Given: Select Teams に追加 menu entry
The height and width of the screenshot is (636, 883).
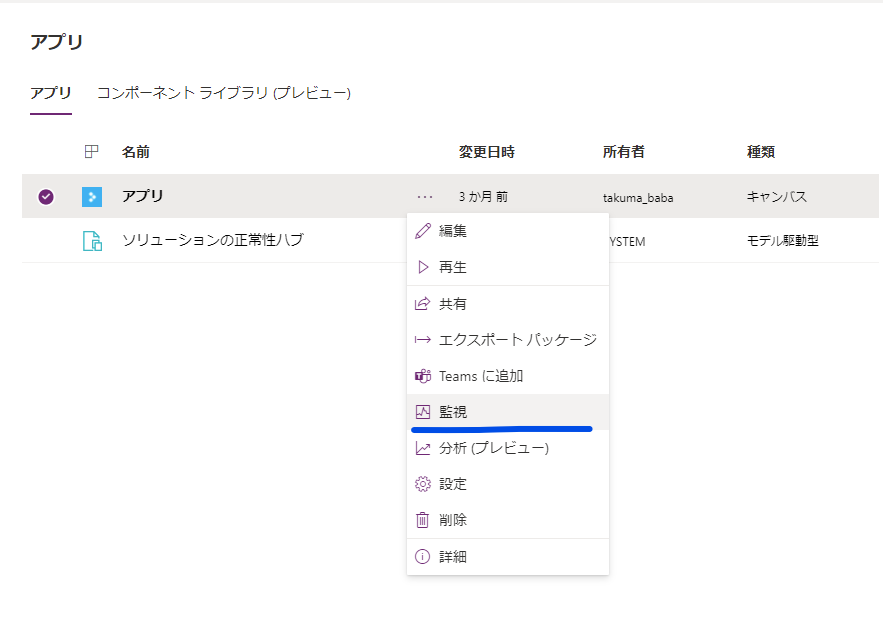Looking at the screenshot, I should 508,376.
